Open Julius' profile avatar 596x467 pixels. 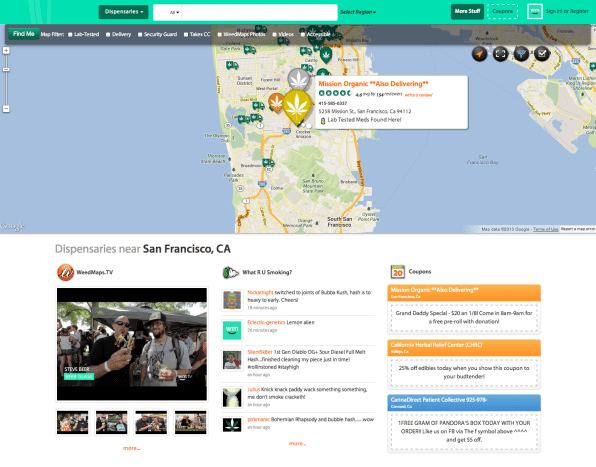(232, 397)
